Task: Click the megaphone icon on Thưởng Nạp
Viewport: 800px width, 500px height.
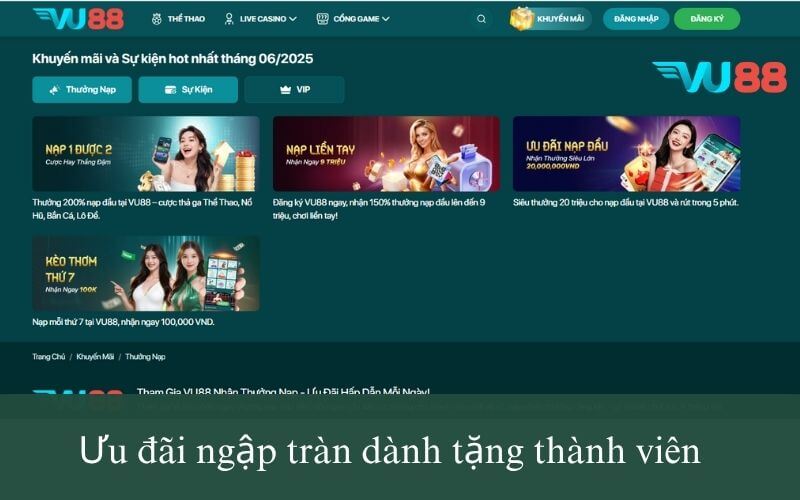Action: click(x=54, y=90)
